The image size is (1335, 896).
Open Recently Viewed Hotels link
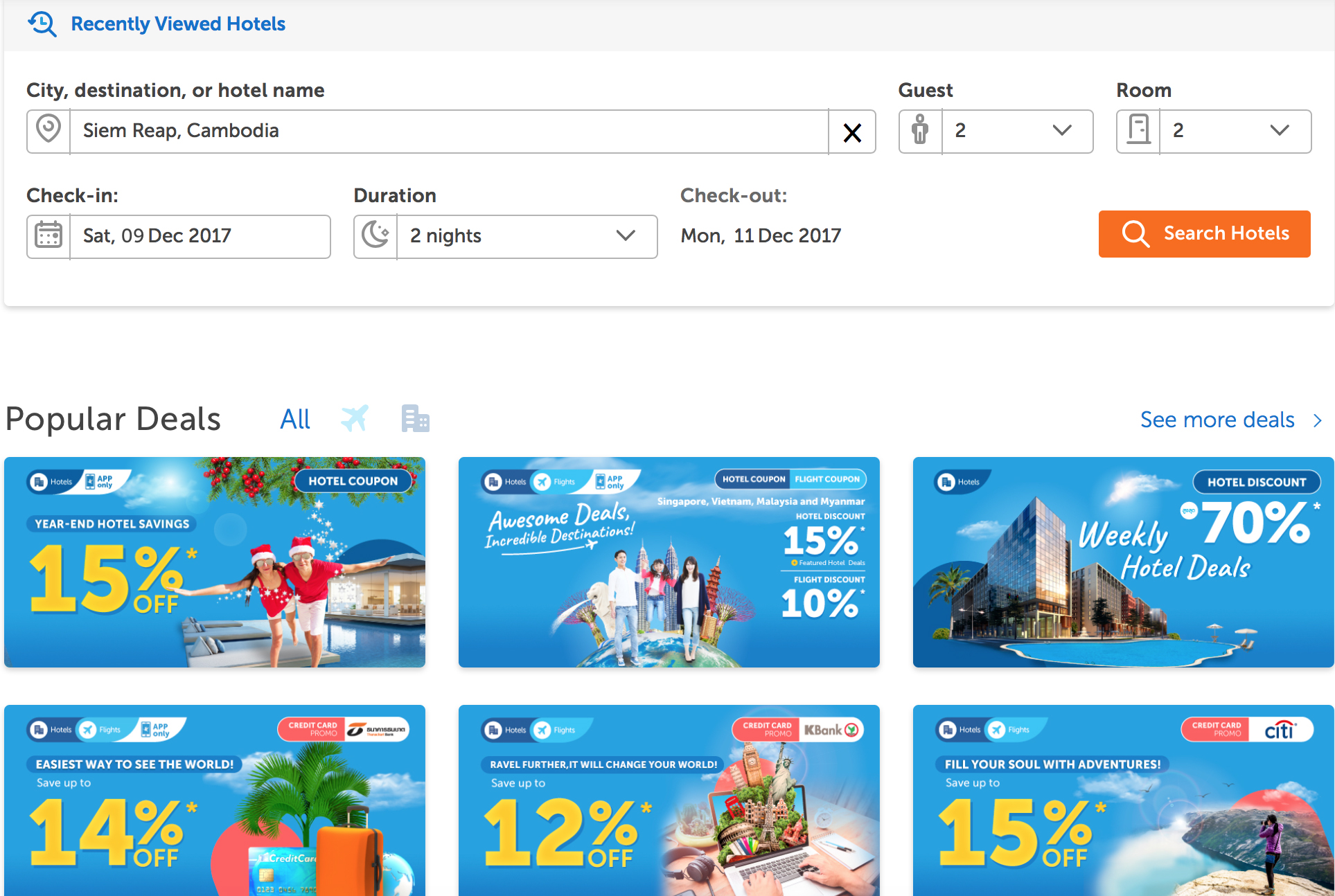[178, 24]
